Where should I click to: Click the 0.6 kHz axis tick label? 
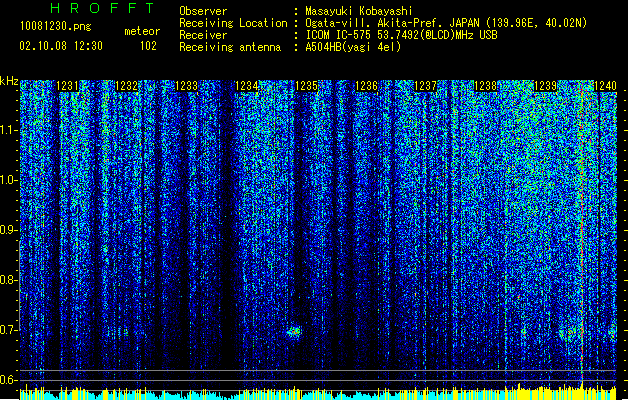(x=8, y=380)
